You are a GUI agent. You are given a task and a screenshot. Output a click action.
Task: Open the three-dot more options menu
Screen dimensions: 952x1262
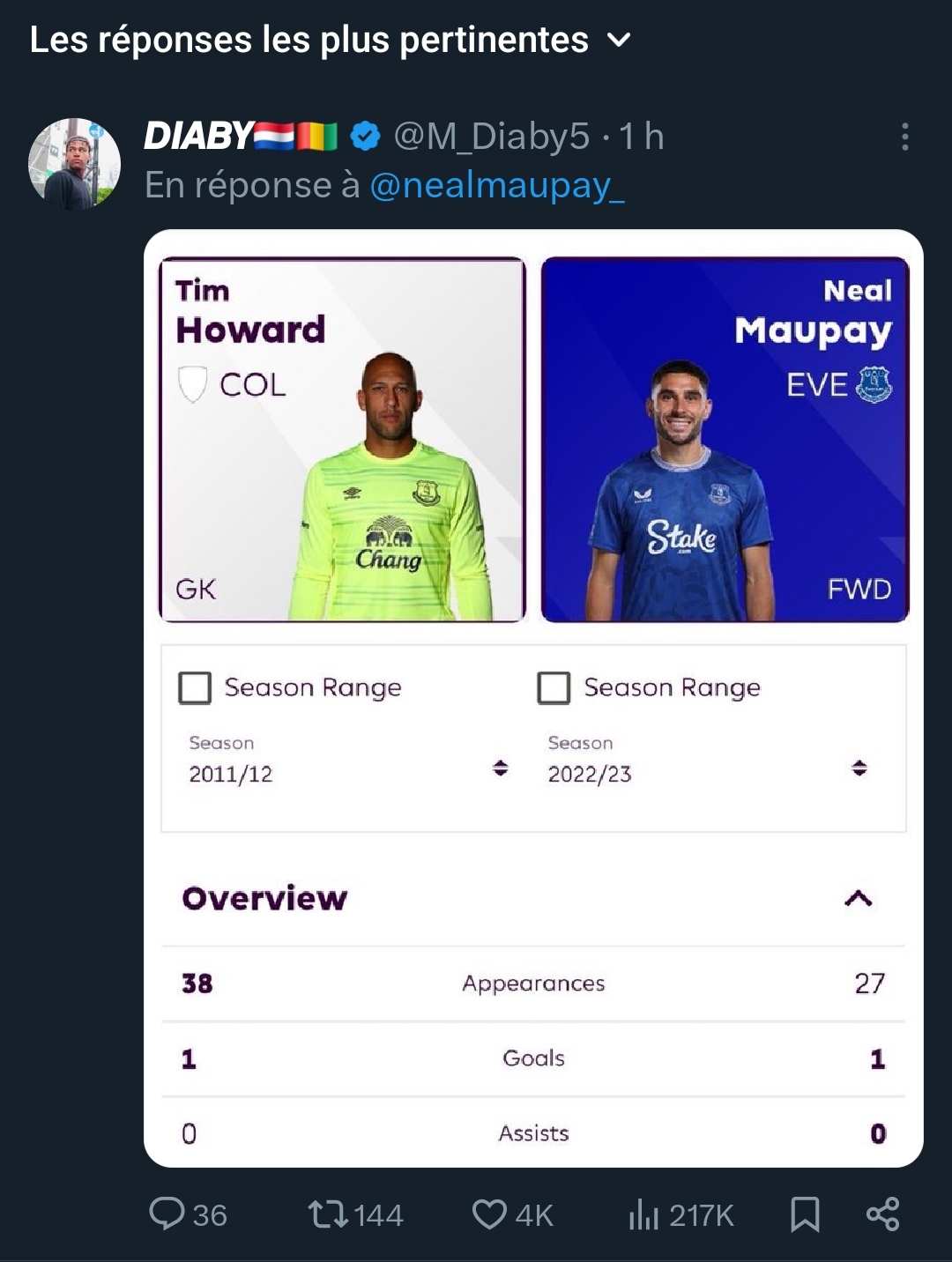pos(904,137)
